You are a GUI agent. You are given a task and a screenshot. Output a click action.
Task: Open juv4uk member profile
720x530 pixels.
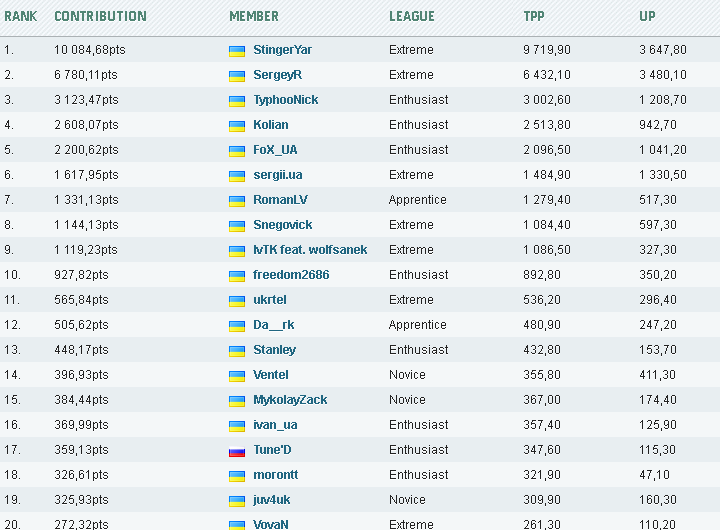pyautogui.click(x=271, y=500)
